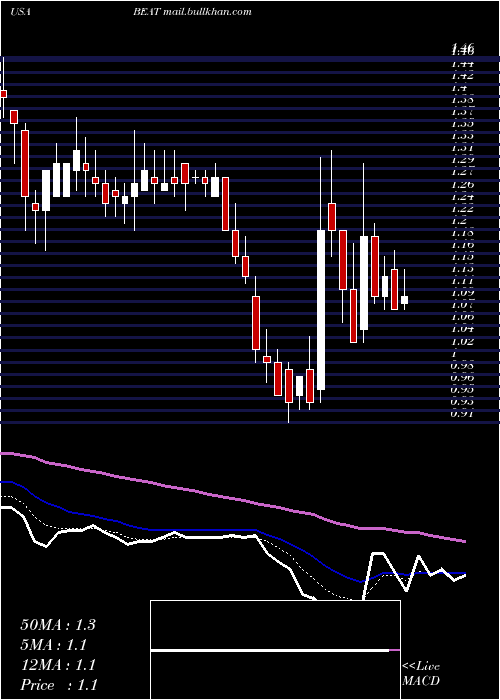Screen dimensions: 500x700
Task: Click the 'BEAT mail.bullkhan.com' title text
Action: point(192,12)
